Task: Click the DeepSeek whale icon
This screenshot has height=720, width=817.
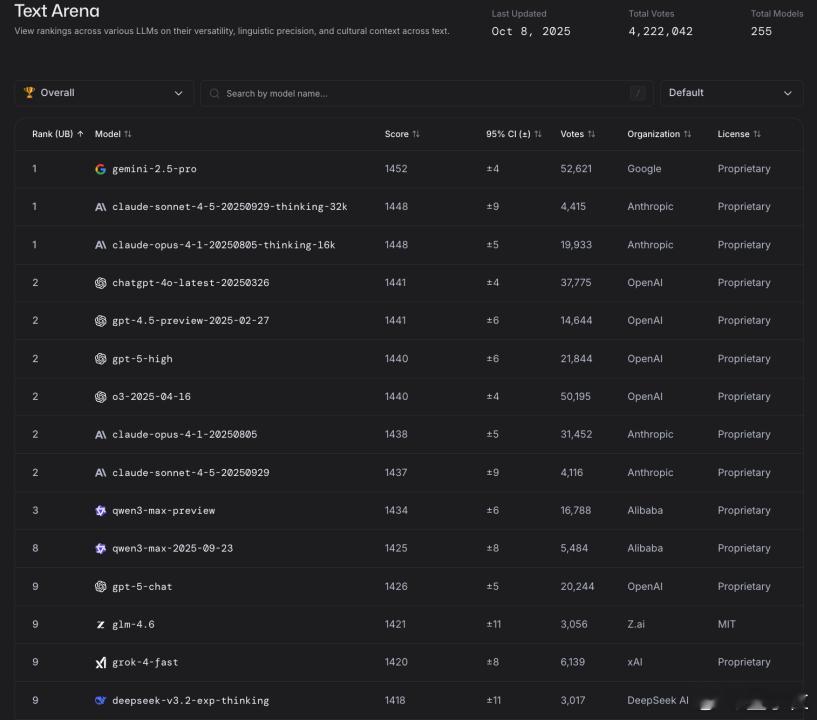Action: [100, 701]
